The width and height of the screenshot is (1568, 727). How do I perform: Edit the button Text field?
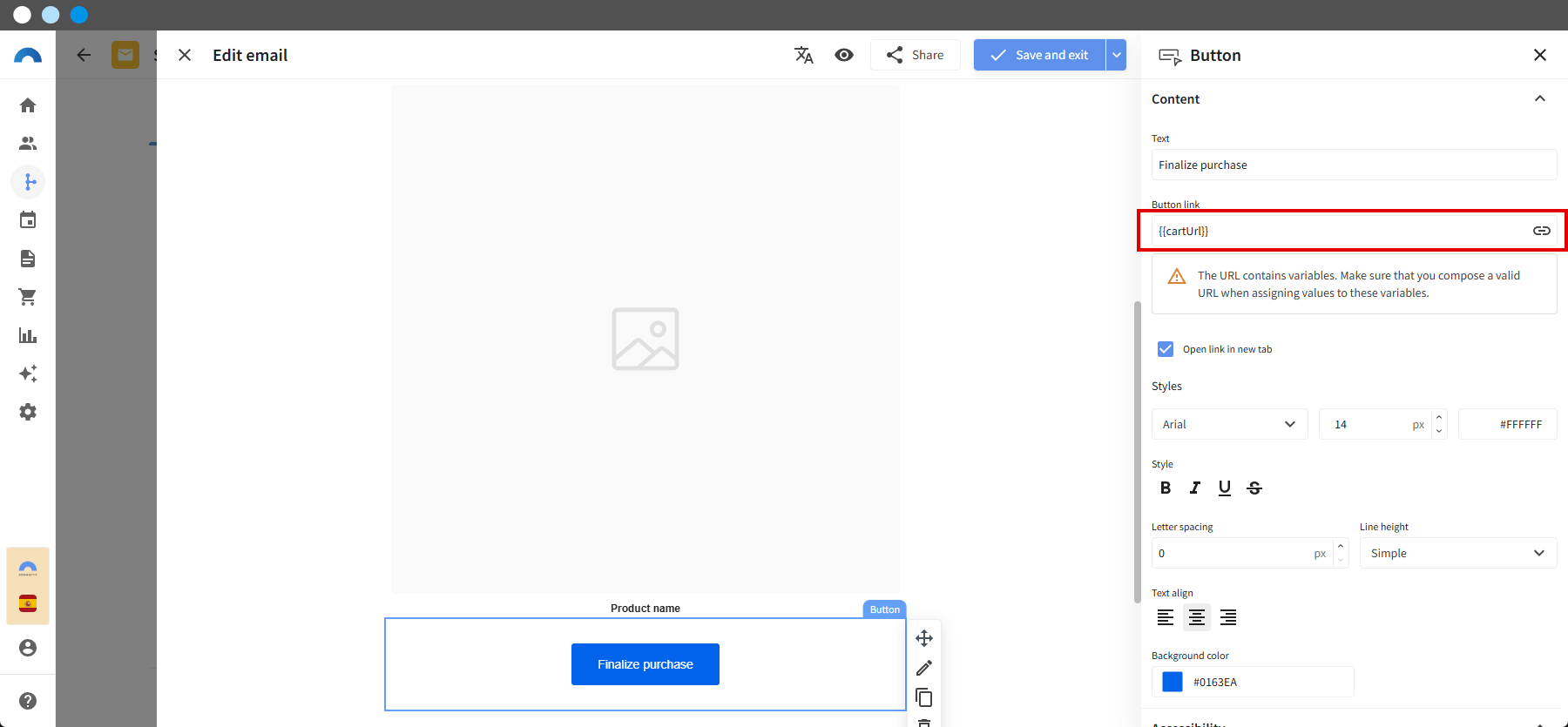[1354, 165]
